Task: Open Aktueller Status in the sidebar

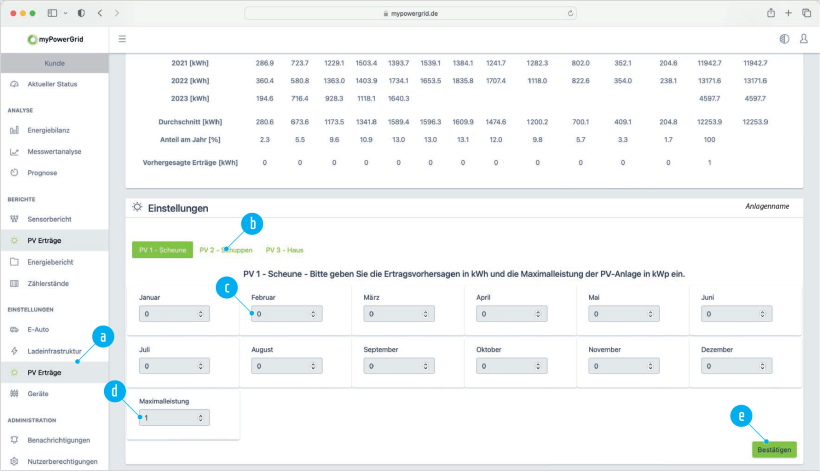Action: click(x=52, y=84)
